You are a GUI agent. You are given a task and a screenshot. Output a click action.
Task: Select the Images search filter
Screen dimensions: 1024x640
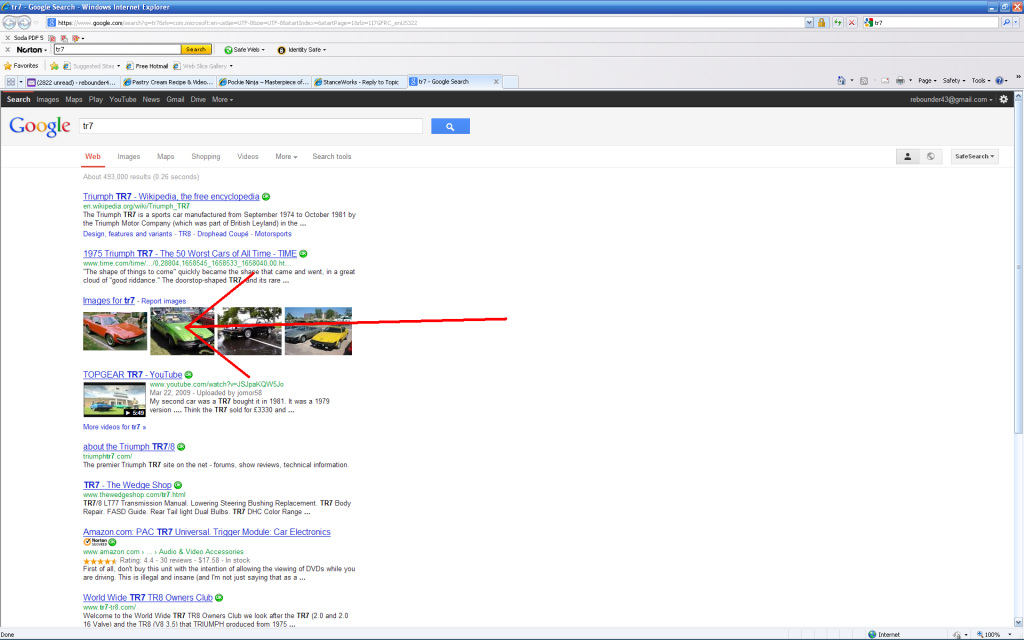pos(129,157)
